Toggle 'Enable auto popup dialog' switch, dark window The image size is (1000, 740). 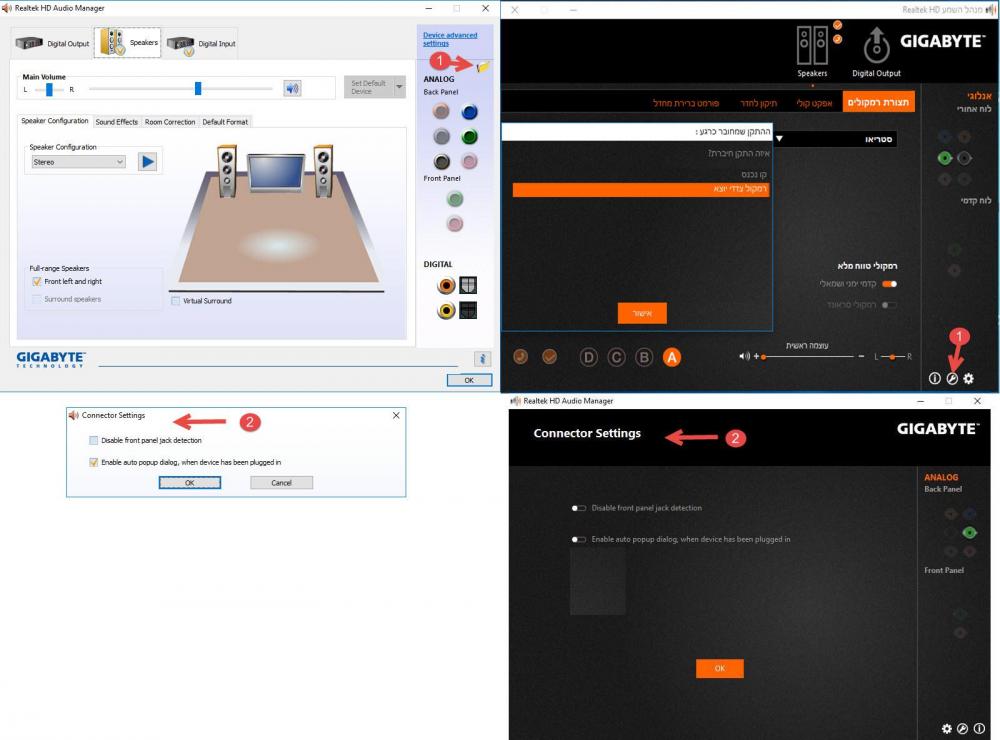click(x=578, y=540)
